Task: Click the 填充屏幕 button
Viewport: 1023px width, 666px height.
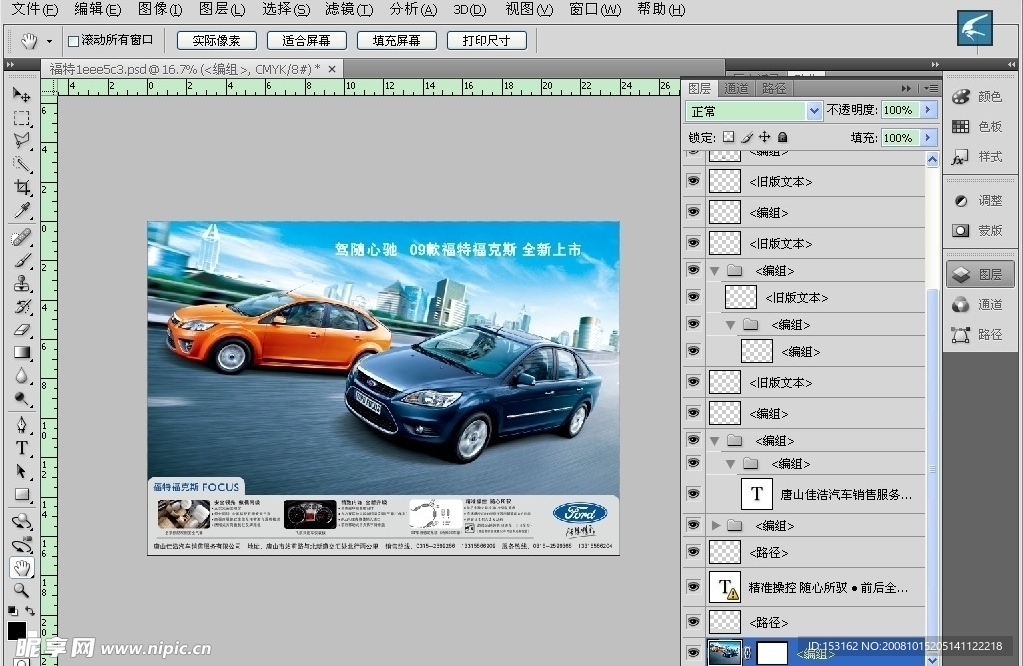Action: (396, 40)
